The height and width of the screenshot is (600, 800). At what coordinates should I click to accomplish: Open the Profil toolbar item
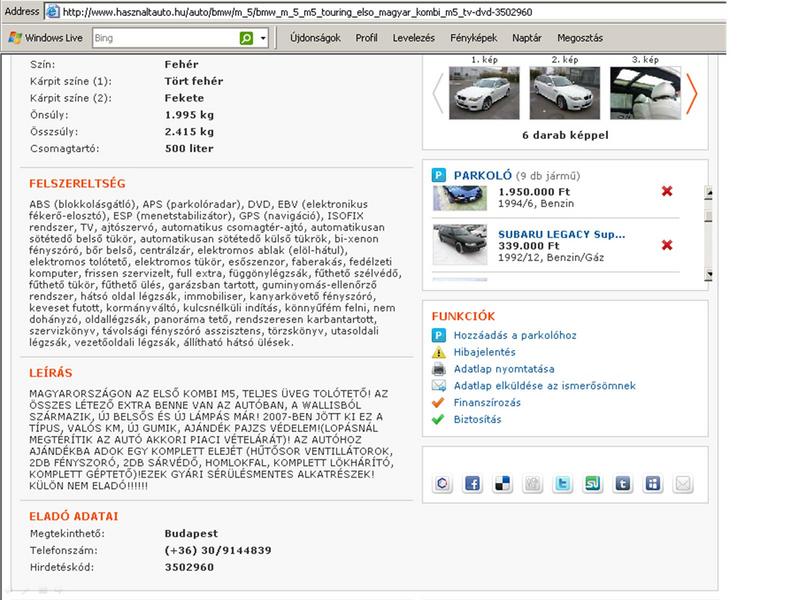tap(366, 38)
